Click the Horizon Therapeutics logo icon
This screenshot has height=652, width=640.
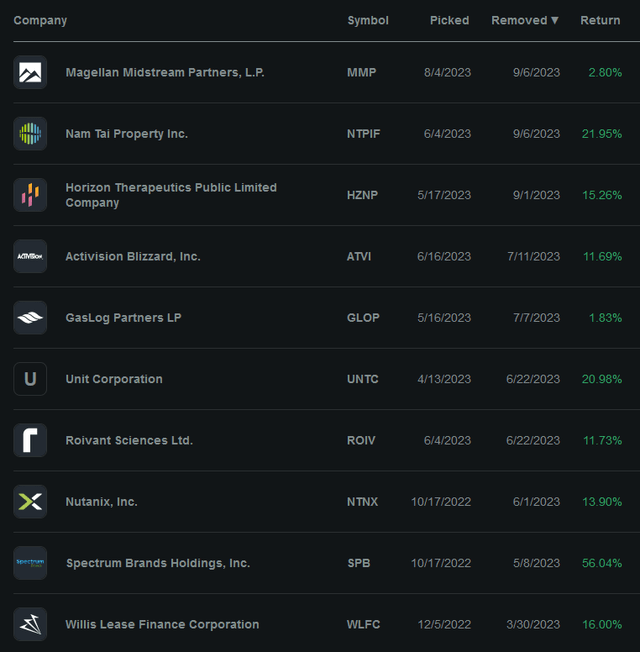pos(30,195)
